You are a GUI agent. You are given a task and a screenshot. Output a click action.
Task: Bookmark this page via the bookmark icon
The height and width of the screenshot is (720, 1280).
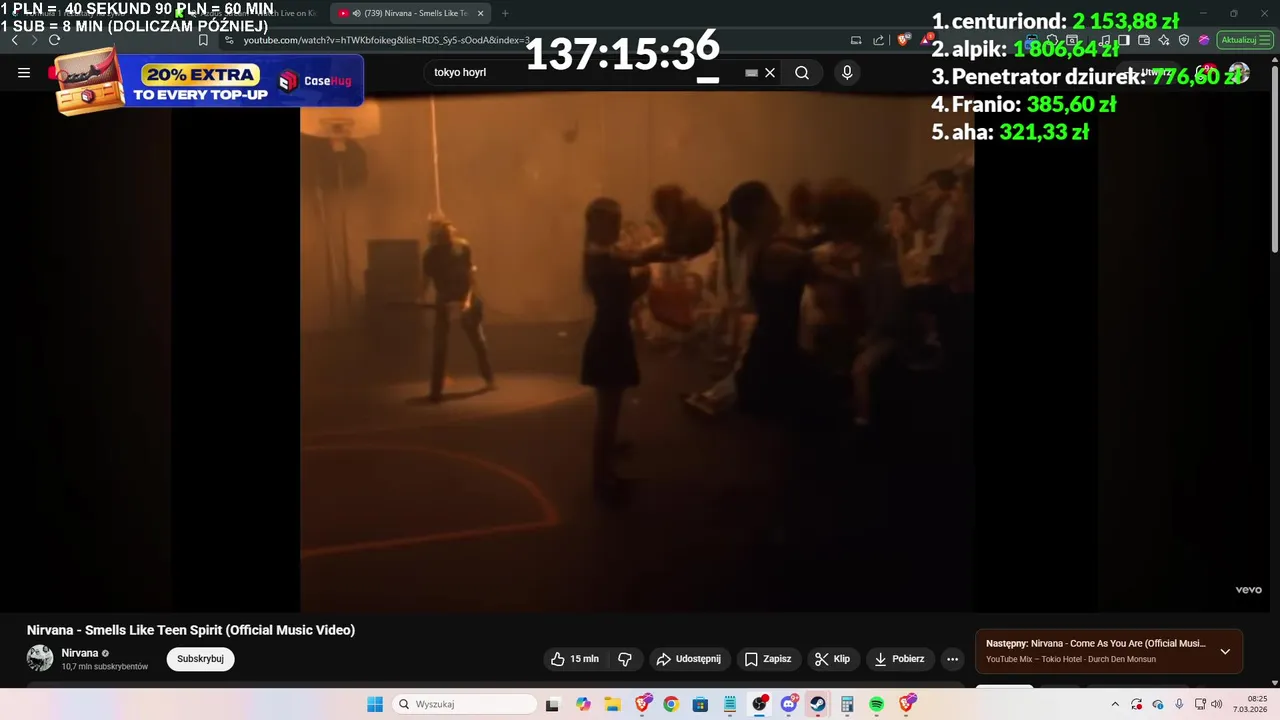(203, 40)
